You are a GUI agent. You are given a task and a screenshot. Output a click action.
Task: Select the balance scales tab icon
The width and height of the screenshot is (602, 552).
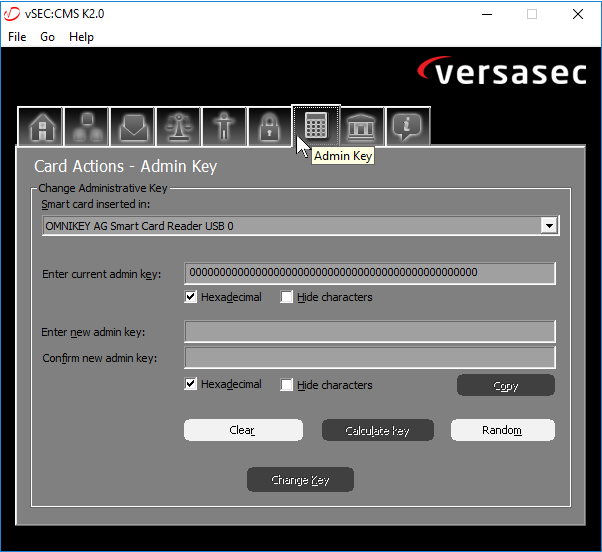tap(179, 126)
